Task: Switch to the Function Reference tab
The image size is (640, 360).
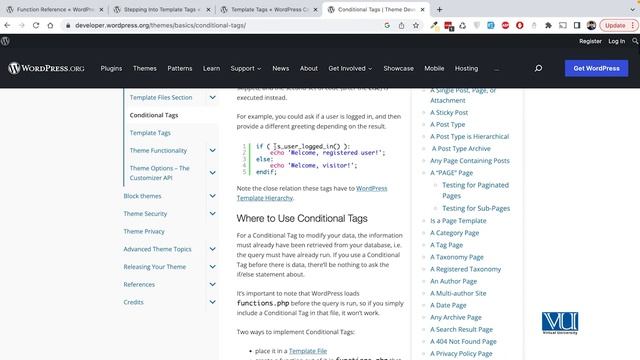Action: pyautogui.click(x=55, y=9)
